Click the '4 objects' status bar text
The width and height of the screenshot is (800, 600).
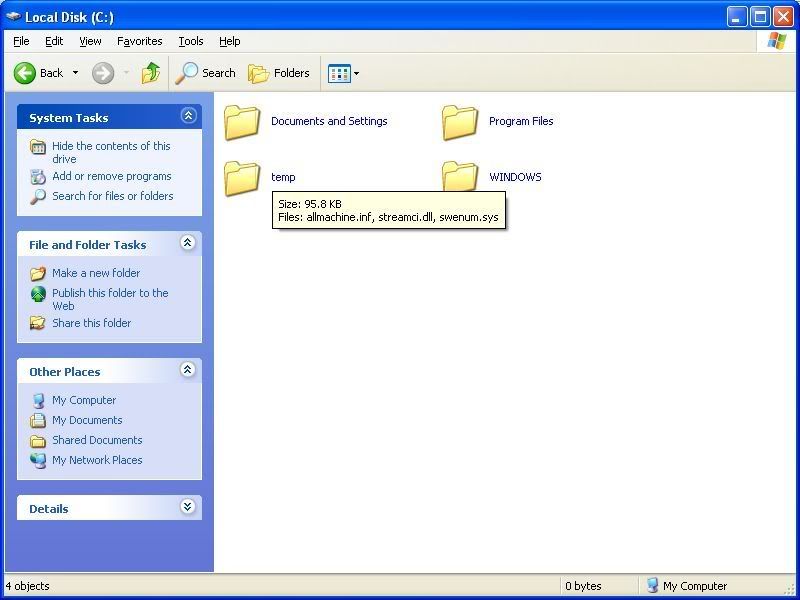pos(28,586)
